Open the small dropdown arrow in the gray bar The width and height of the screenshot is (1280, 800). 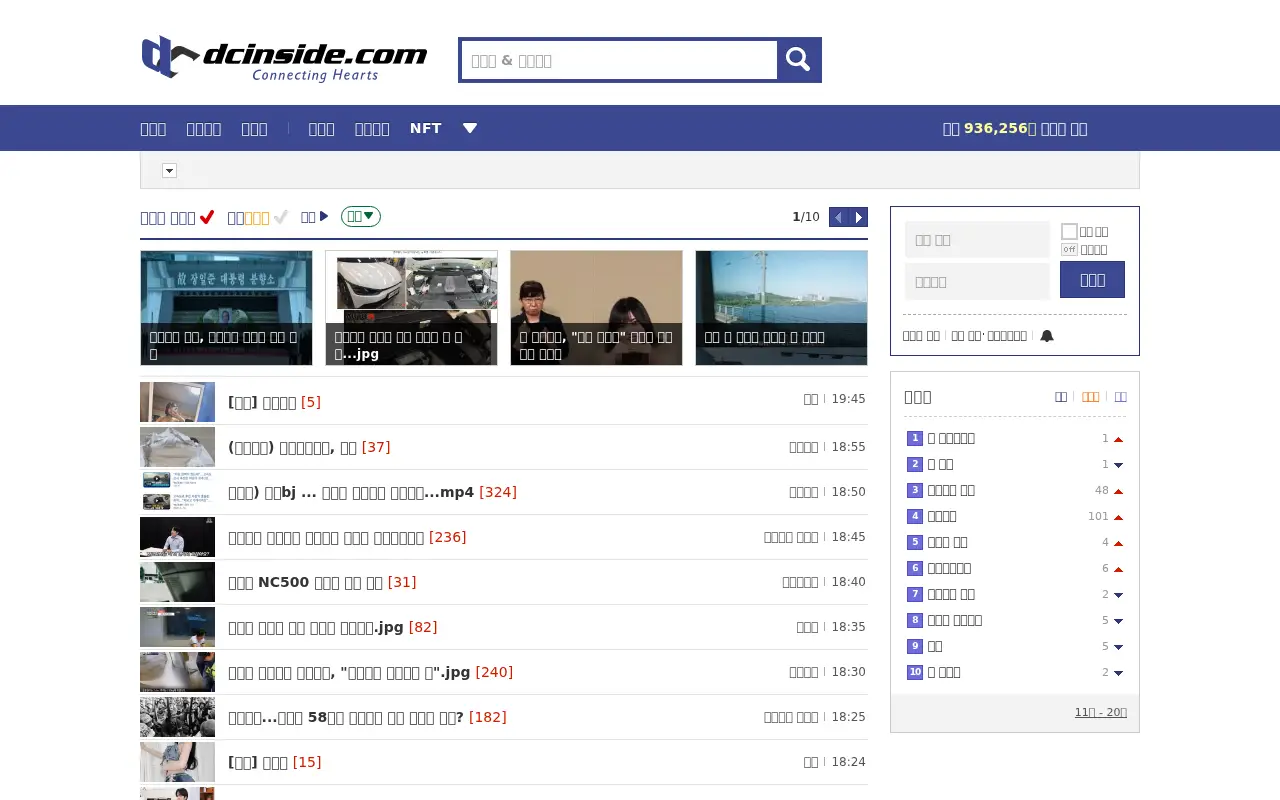pyautogui.click(x=169, y=171)
